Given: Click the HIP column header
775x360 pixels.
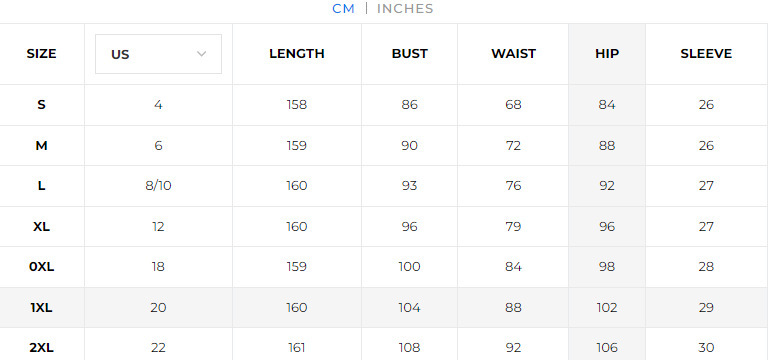Looking at the screenshot, I should click(607, 54).
